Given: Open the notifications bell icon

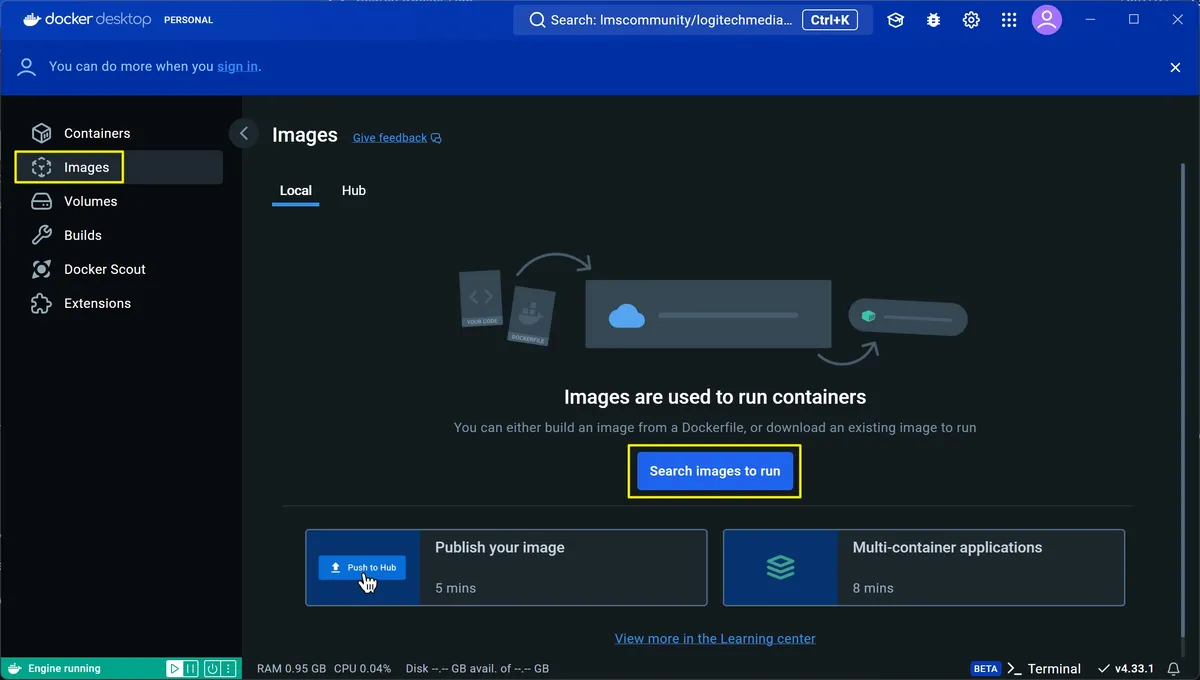Looking at the screenshot, I should tap(1174, 668).
